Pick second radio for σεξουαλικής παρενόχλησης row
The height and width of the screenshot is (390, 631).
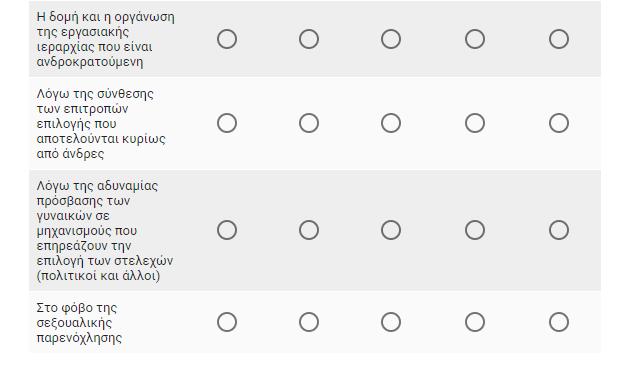(309, 322)
